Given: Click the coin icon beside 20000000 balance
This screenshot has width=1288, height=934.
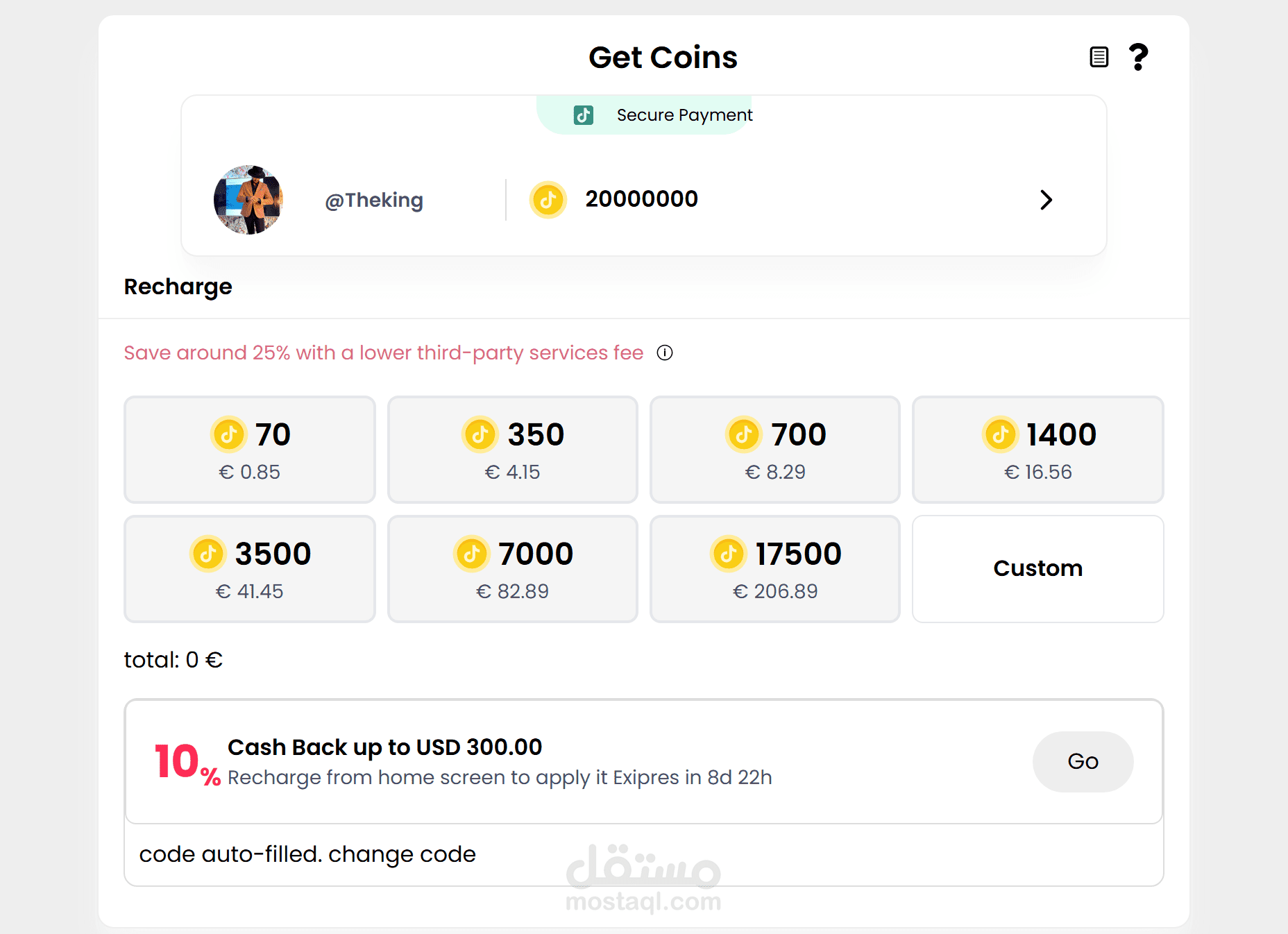Looking at the screenshot, I should tap(548, 200).
